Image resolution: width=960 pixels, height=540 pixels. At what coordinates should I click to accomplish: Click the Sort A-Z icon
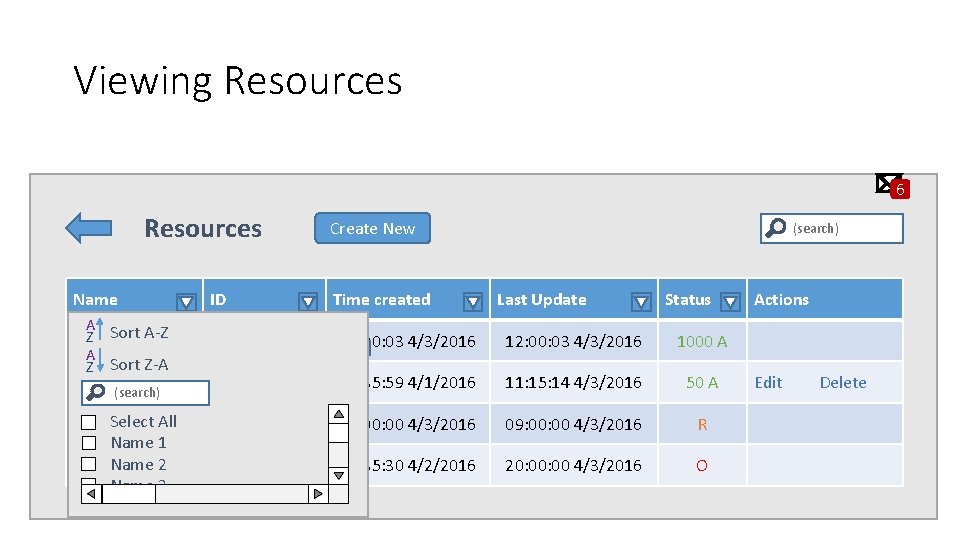point(91,332)
